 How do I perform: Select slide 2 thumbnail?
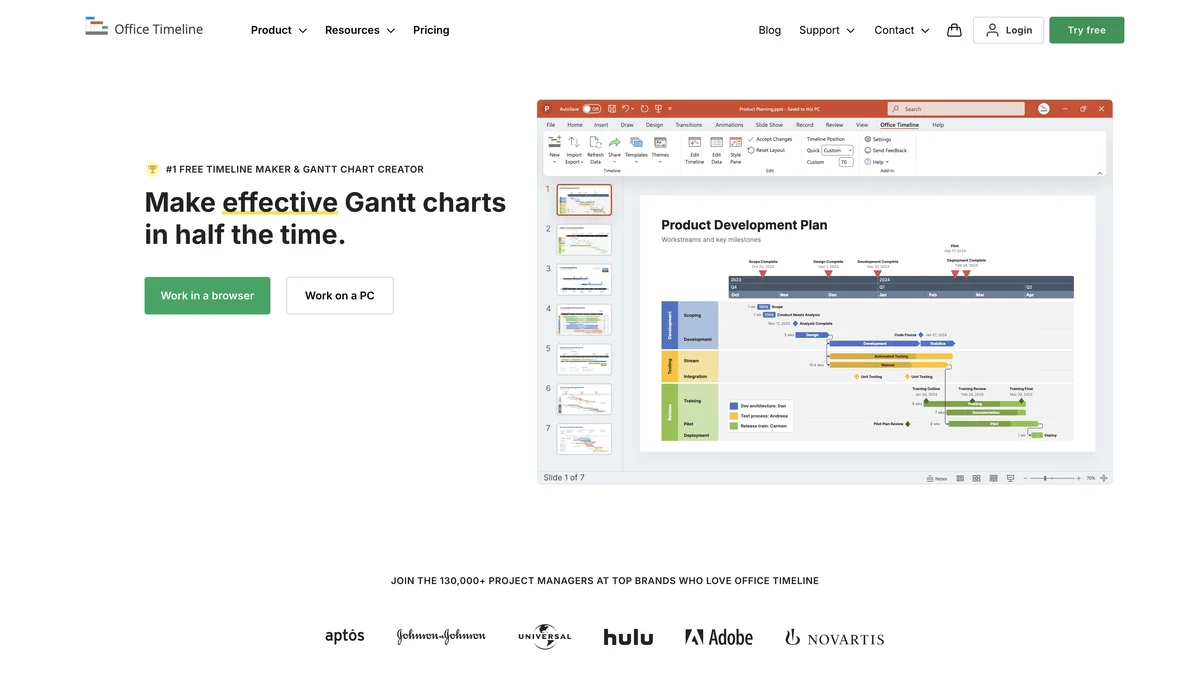click(x=584, y=240)
